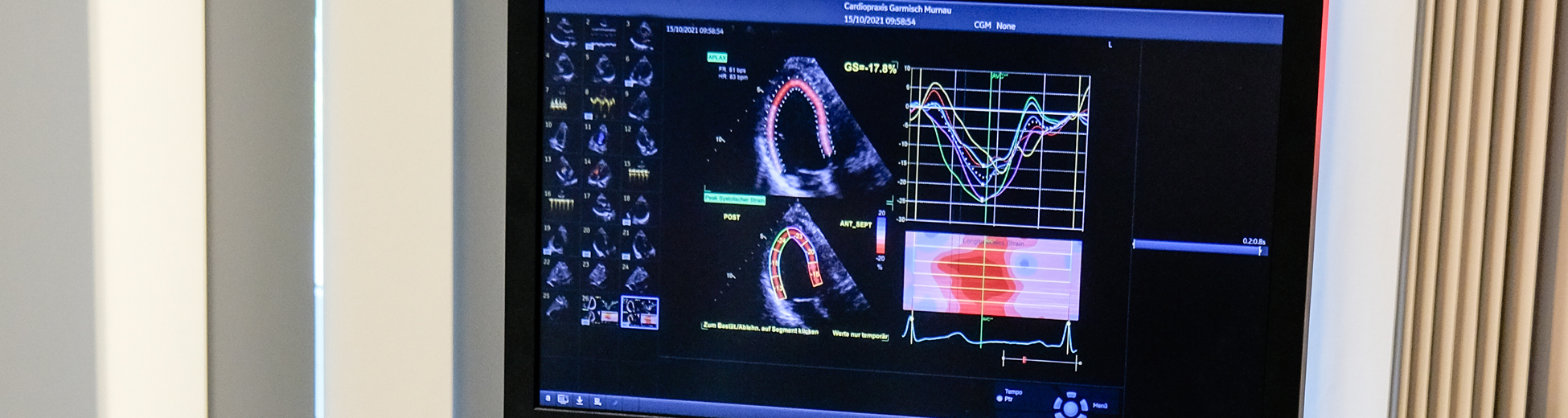Click the POST wall label

732,217
